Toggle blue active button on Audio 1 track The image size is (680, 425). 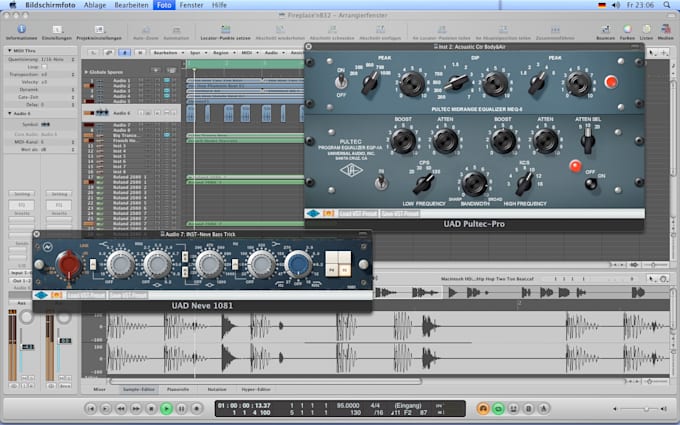click(167, 80)
